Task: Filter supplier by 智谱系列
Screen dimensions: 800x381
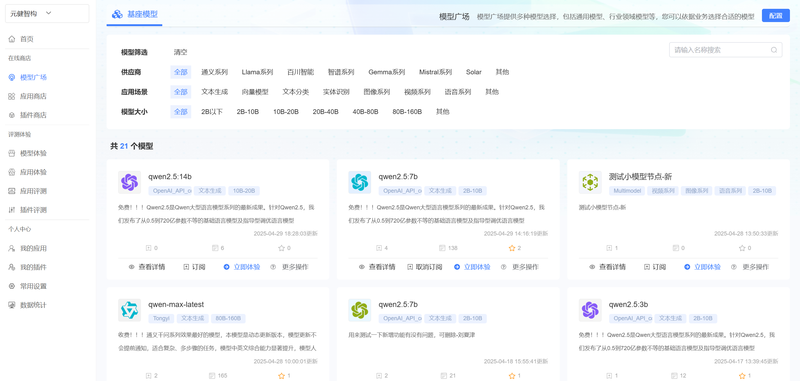Action: pos(341,72)
